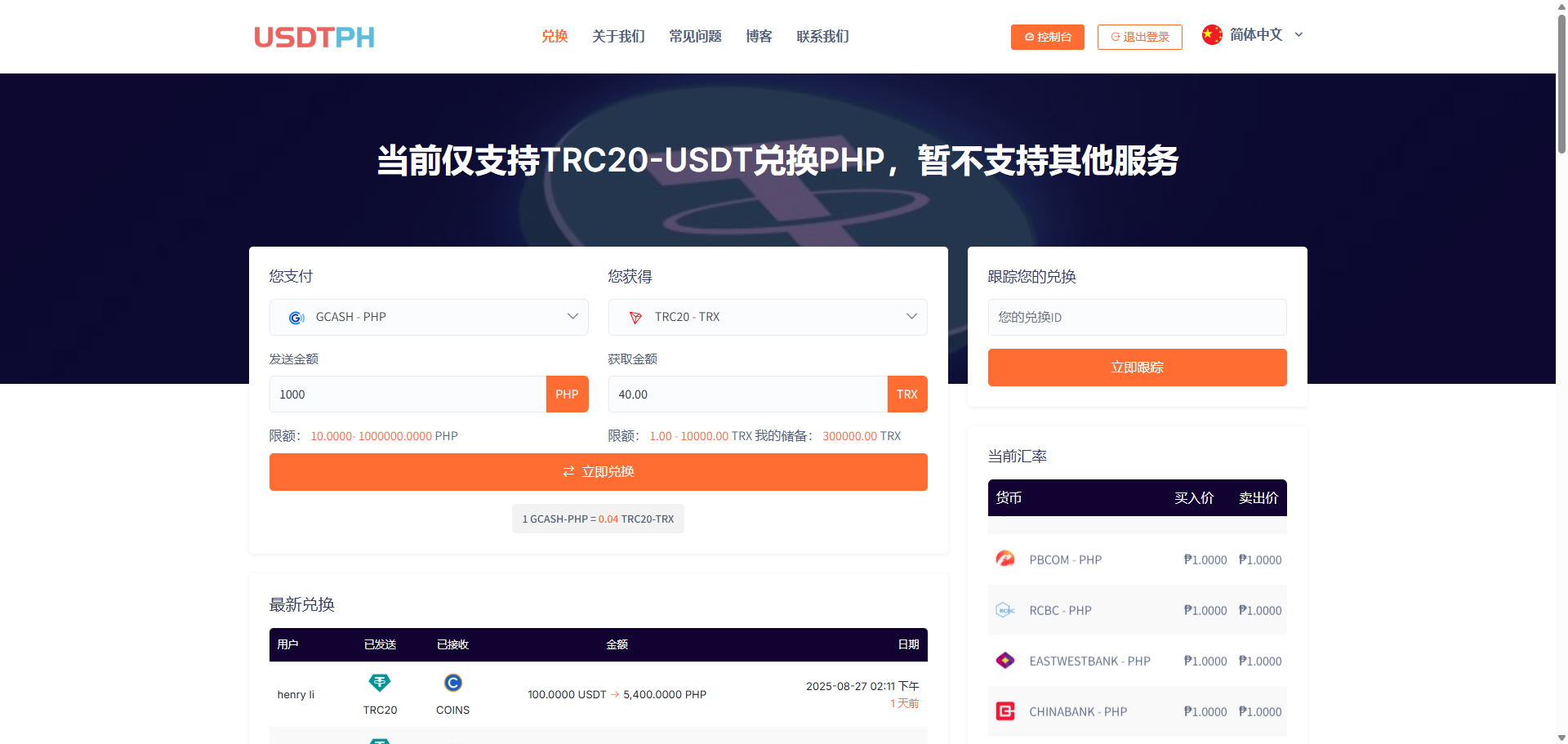The height and width of the screenshot is (744, 1568).
Task: Click the receive limit 1.00 - 10000.00 value
Action: pos(689,436)
